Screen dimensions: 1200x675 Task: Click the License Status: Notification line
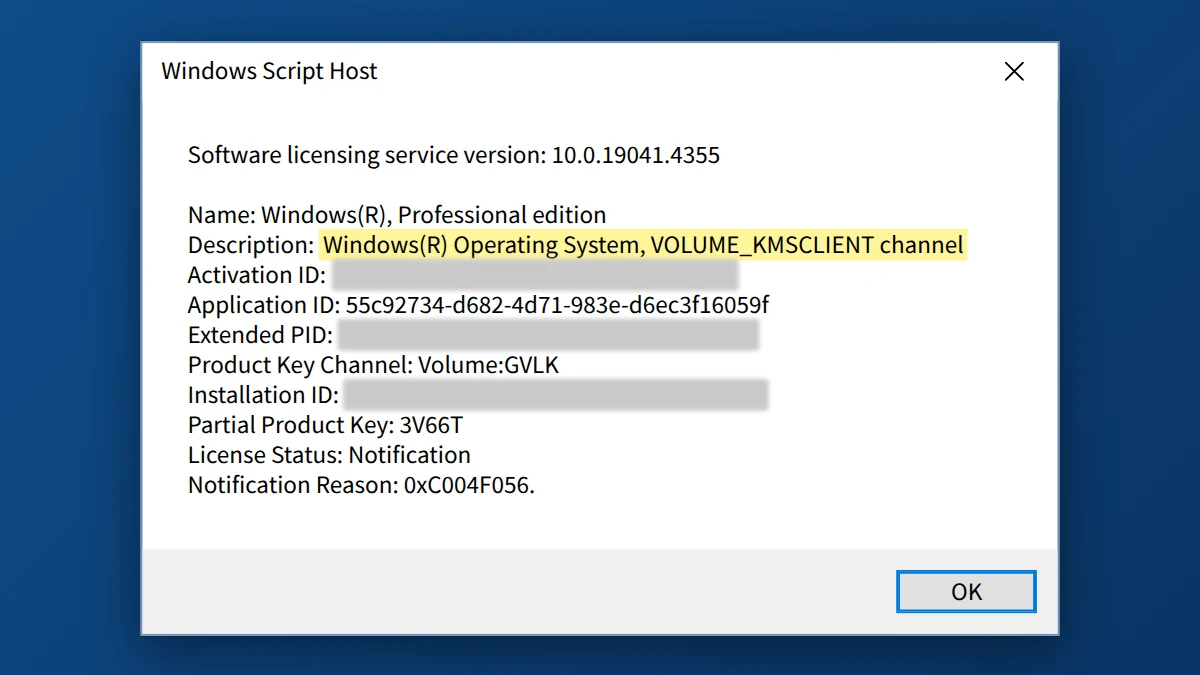click(329, 455)
